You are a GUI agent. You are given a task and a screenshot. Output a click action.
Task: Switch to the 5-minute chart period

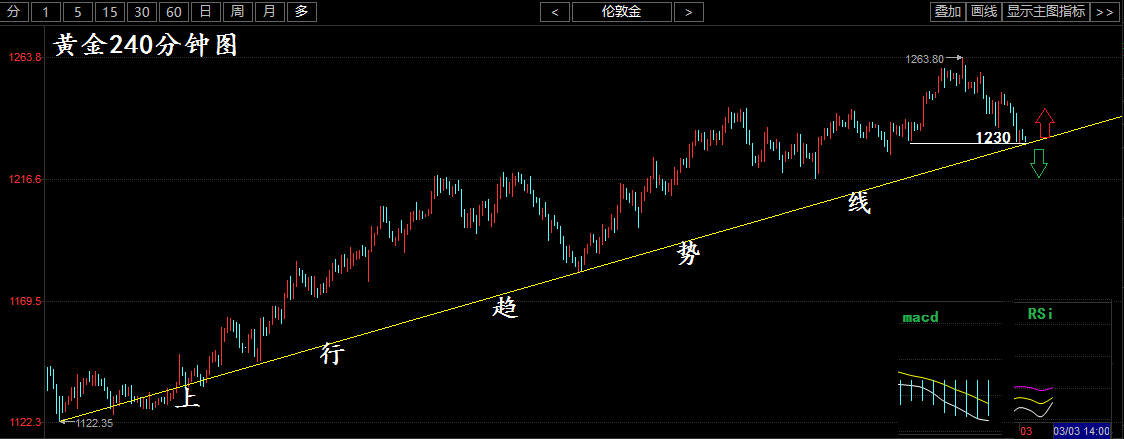[x=79, y=12]
